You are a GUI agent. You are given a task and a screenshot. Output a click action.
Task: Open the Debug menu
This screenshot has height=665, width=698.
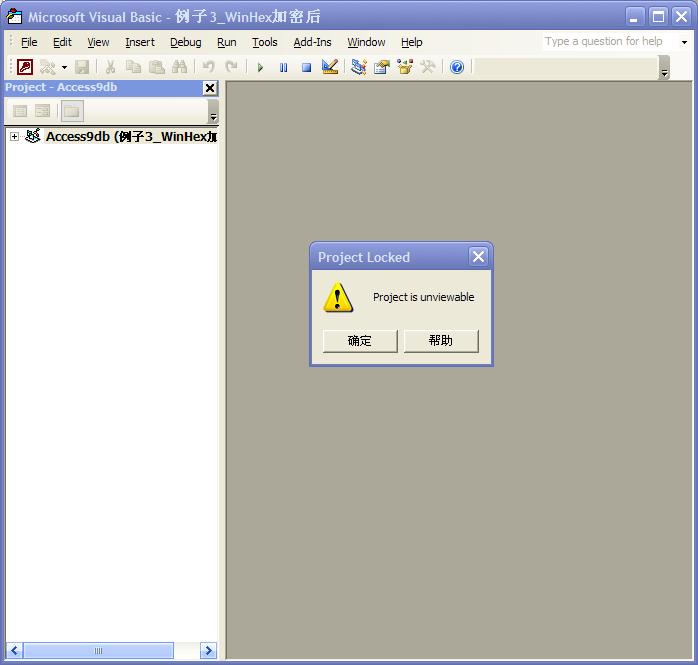pyautogui.click(x=186, y=42)
